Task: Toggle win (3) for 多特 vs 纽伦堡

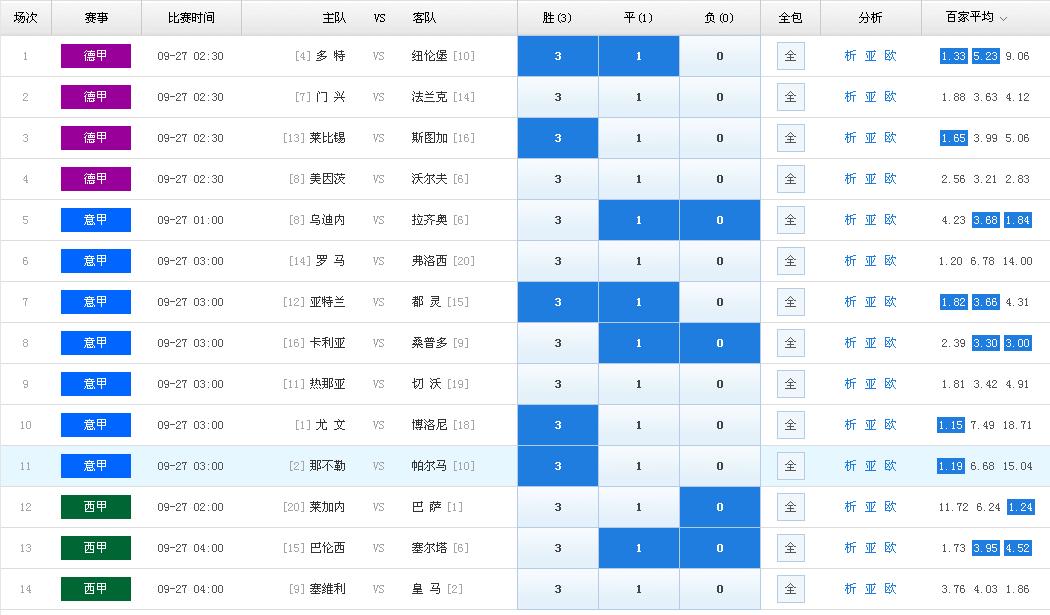Action: [x=558, y=56]
